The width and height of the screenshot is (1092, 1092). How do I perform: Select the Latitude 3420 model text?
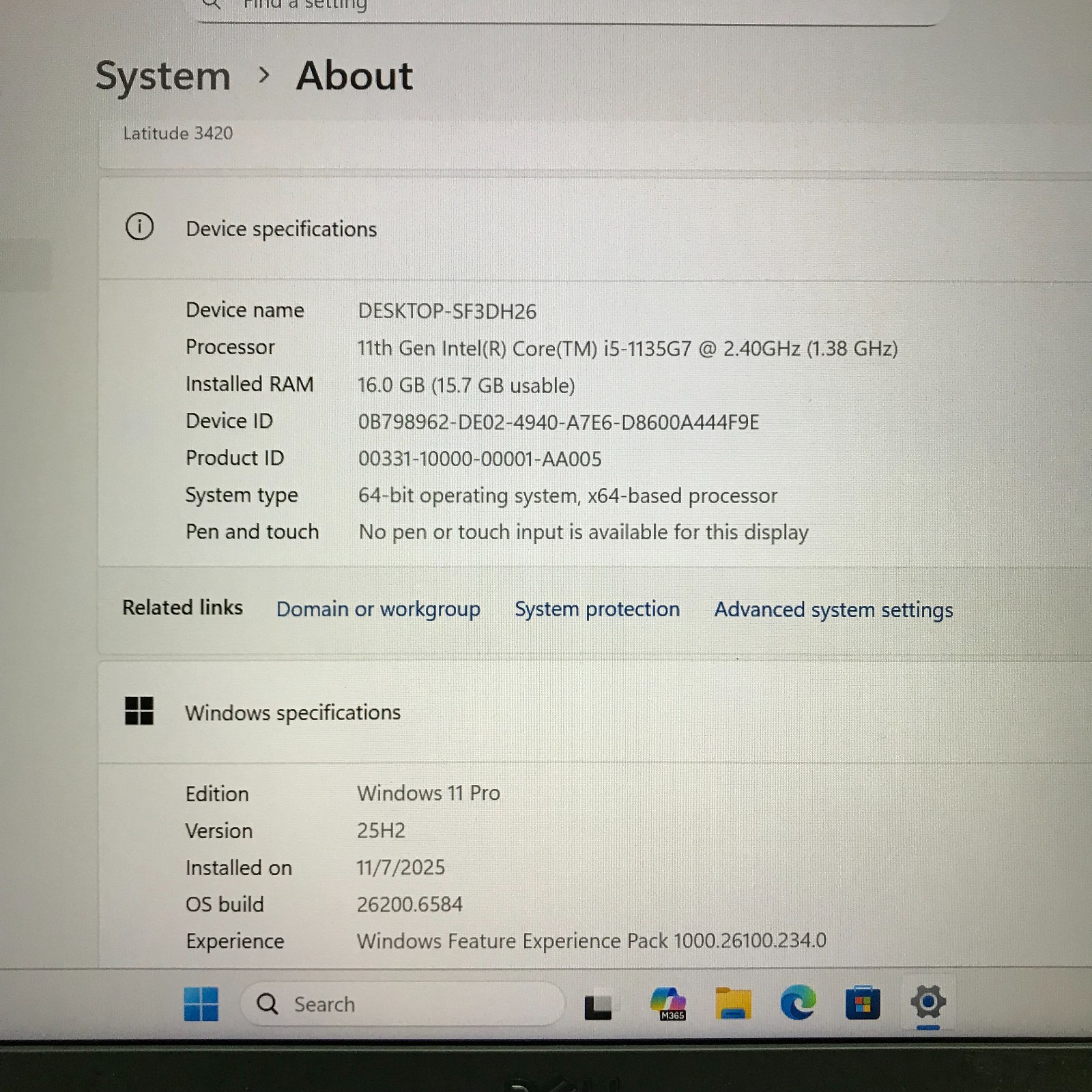coord(177,133)
